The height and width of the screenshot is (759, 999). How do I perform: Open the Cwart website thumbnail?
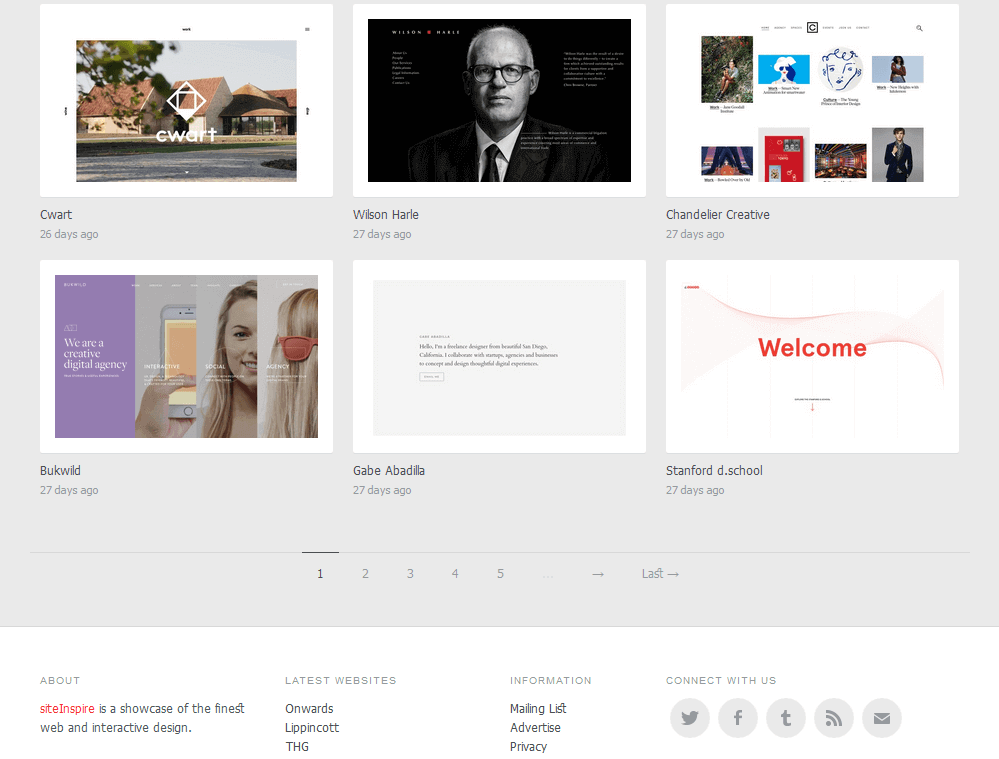[186, 101]
